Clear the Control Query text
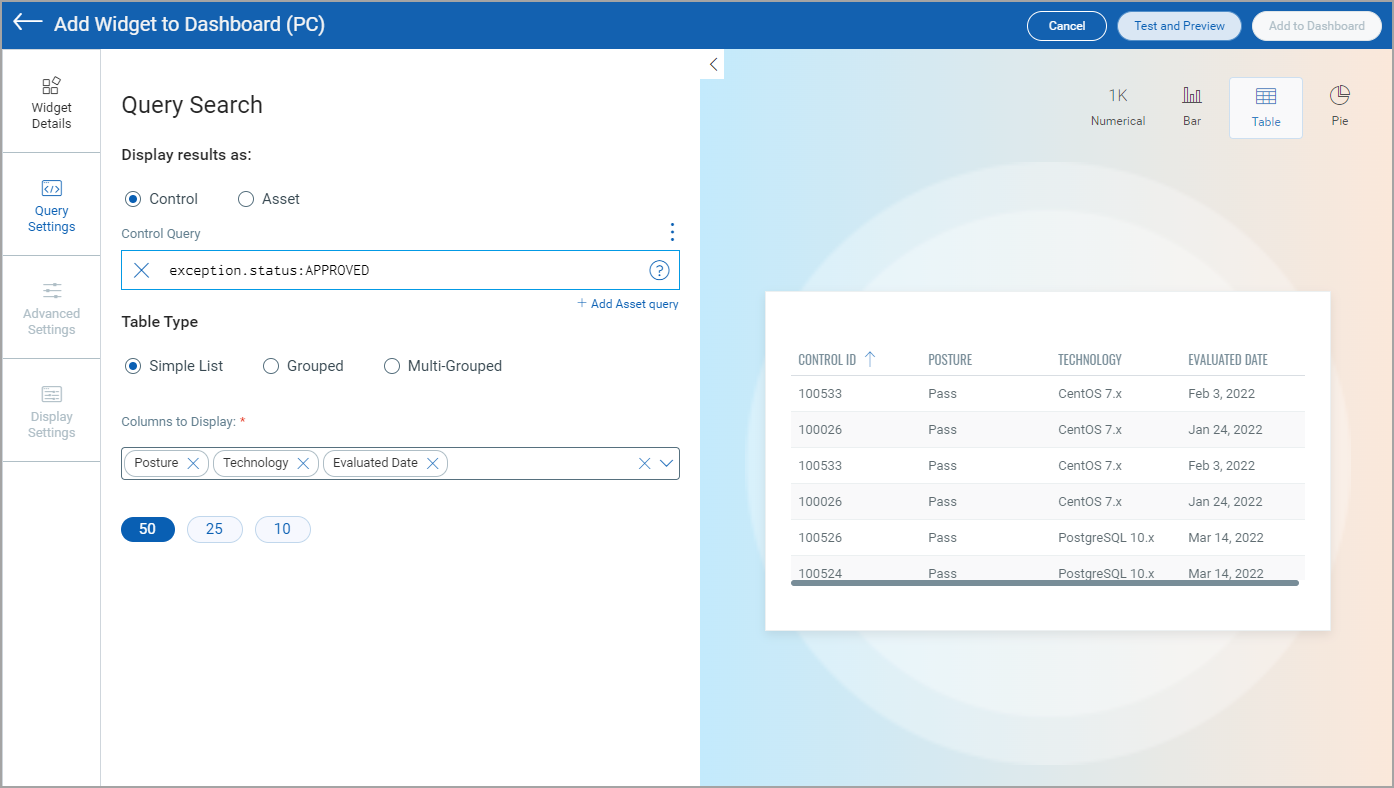 pyautogui.click(x=142, y=270)
